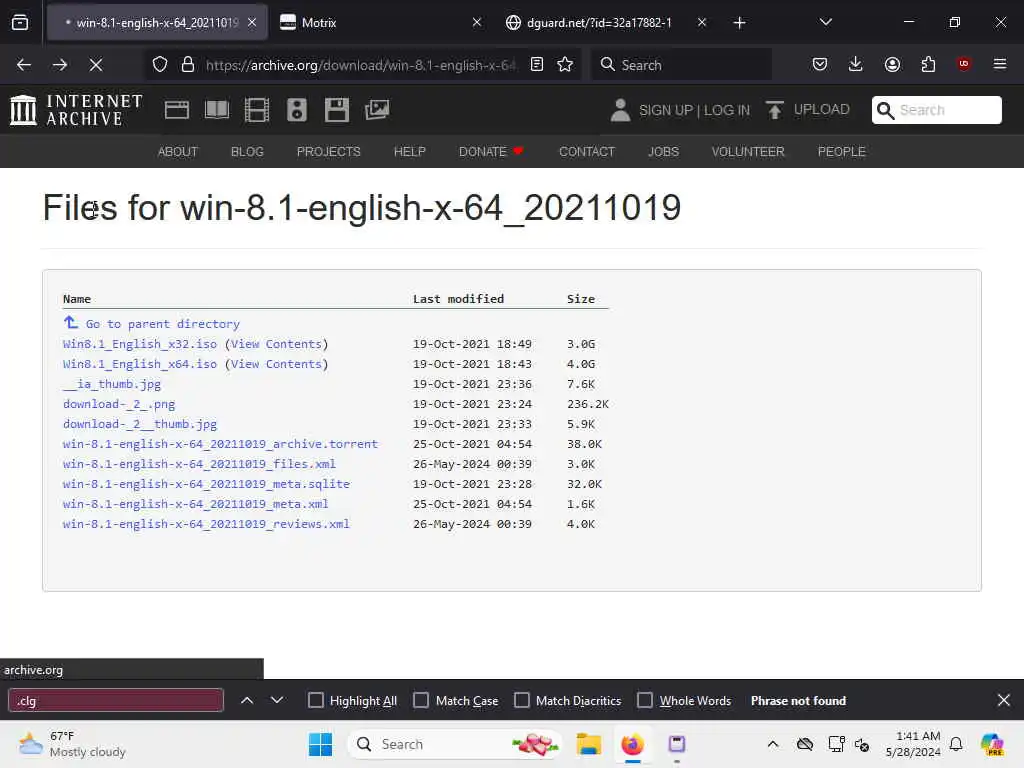Click the user avatar icon beside SIGN UP
The image size is (1024, 768).
point(620,110)
